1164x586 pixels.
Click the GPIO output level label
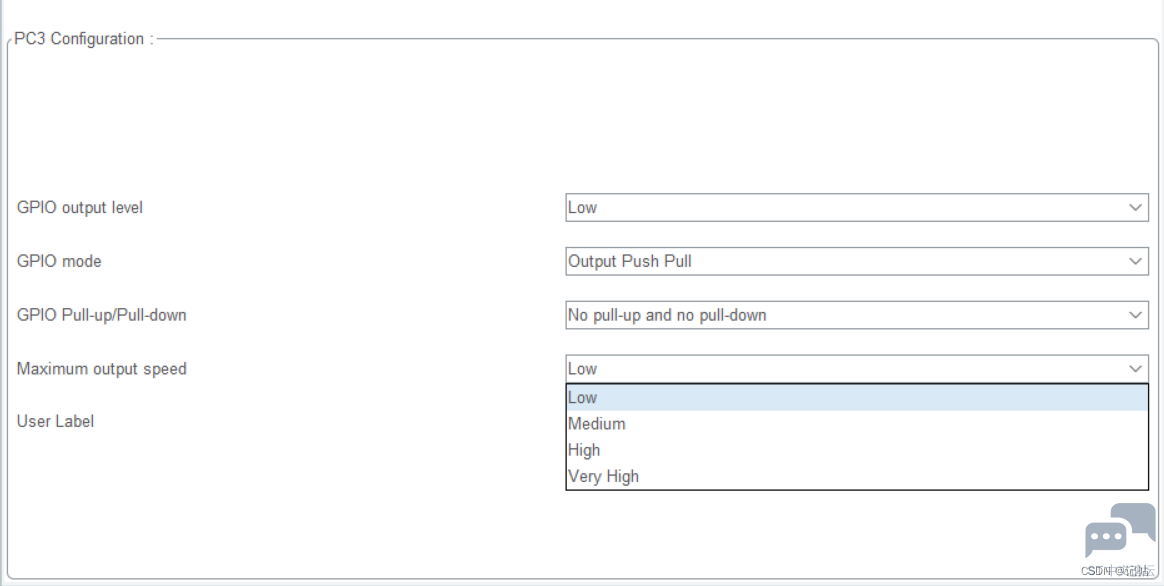point(80,207)
